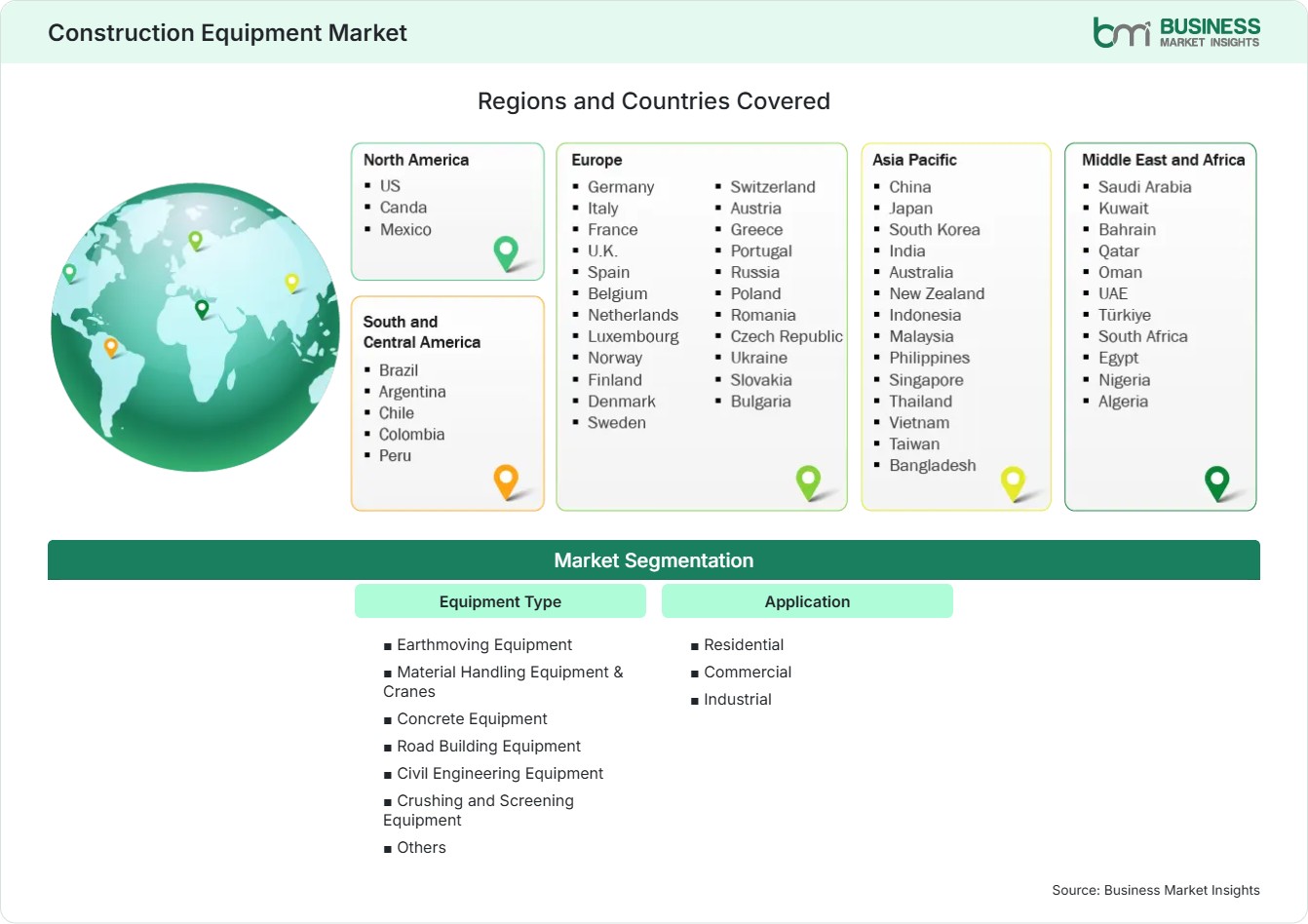Click the South and Central America heading
The width and height of the screenshot is (1308, 924).
click(x=422, y=331)
